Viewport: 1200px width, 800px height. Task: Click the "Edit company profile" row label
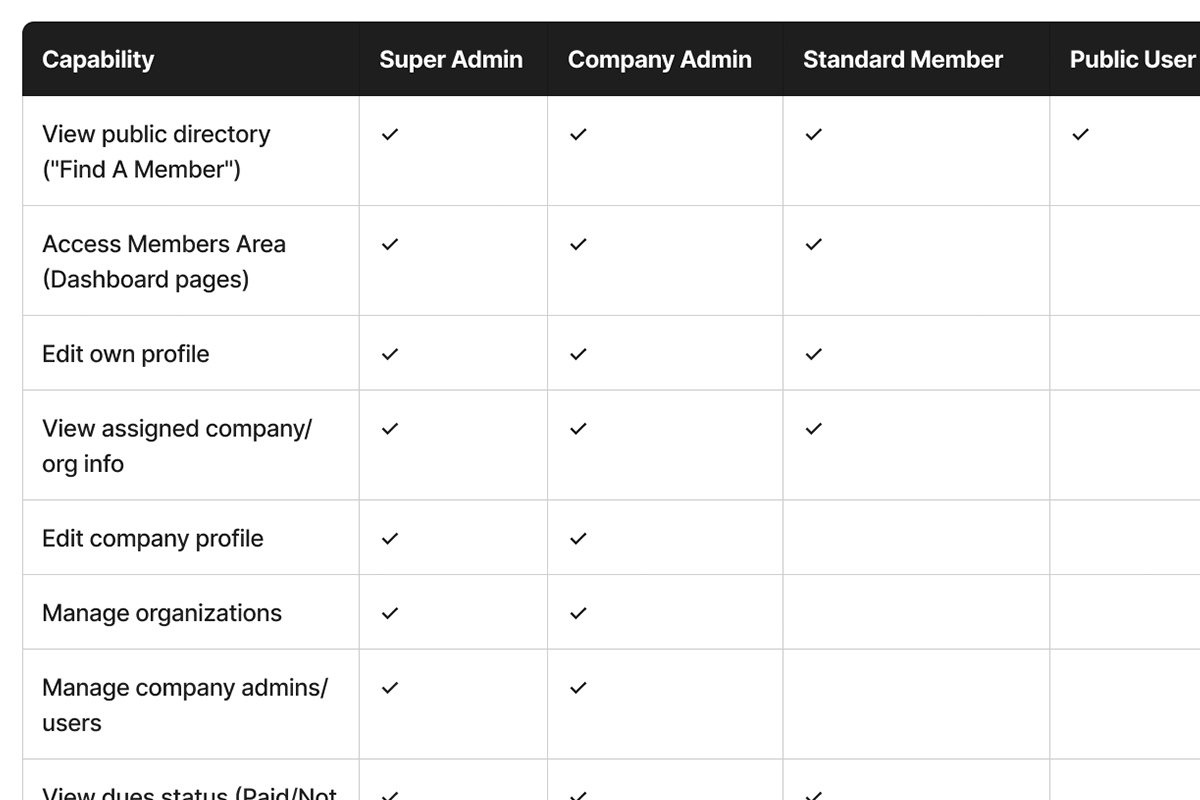pos(153,538)
